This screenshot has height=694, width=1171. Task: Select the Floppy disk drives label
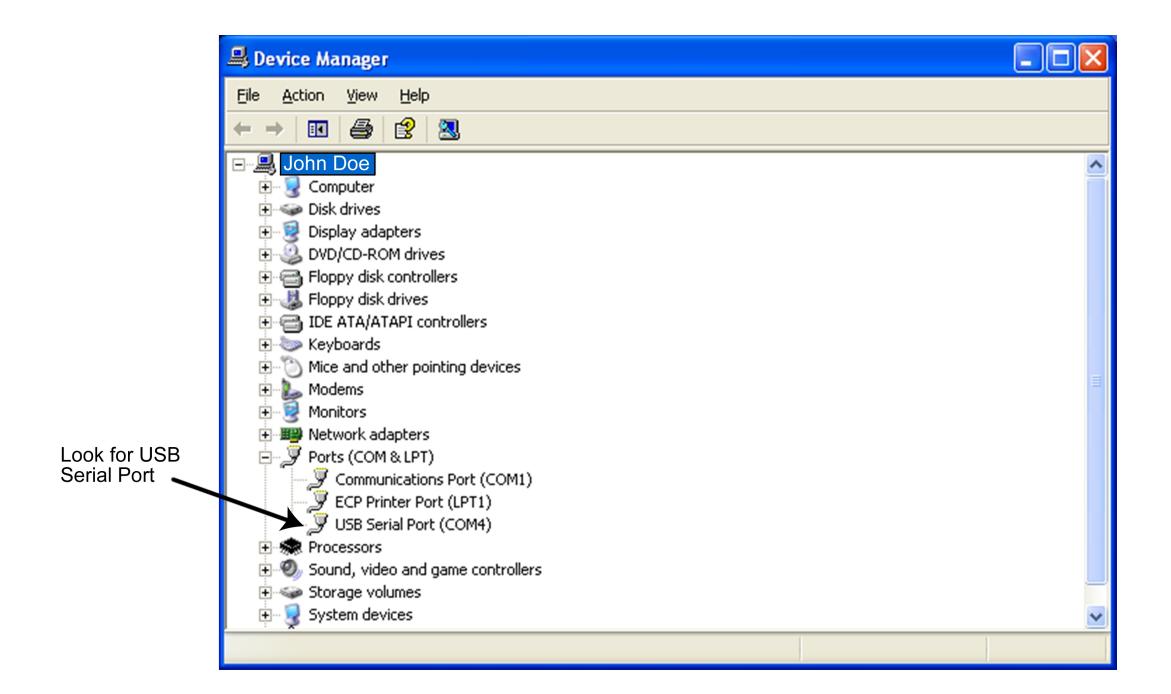[367, 300]
